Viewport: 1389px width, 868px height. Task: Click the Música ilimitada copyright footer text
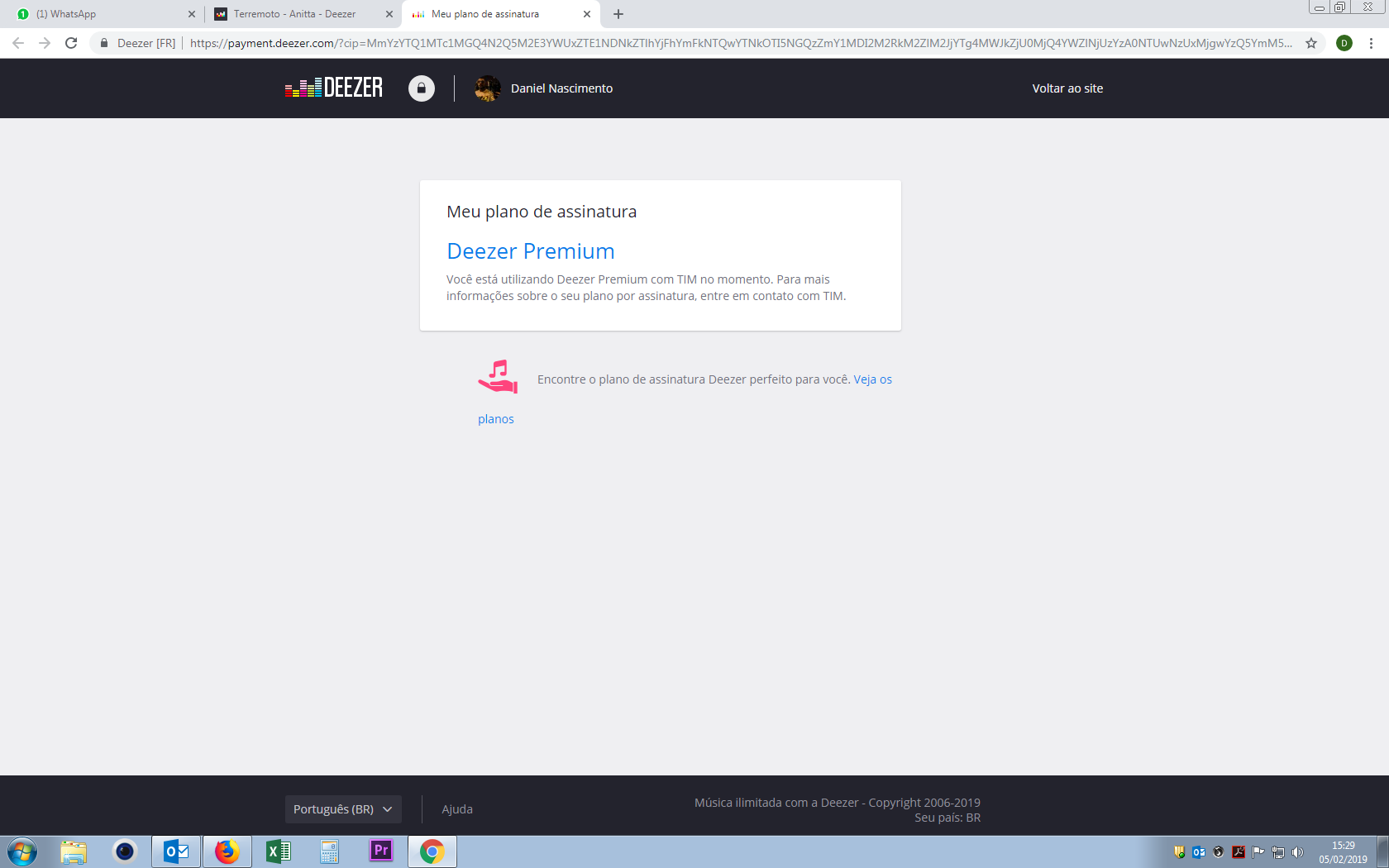pyautogui.click(x=838, y=803)
